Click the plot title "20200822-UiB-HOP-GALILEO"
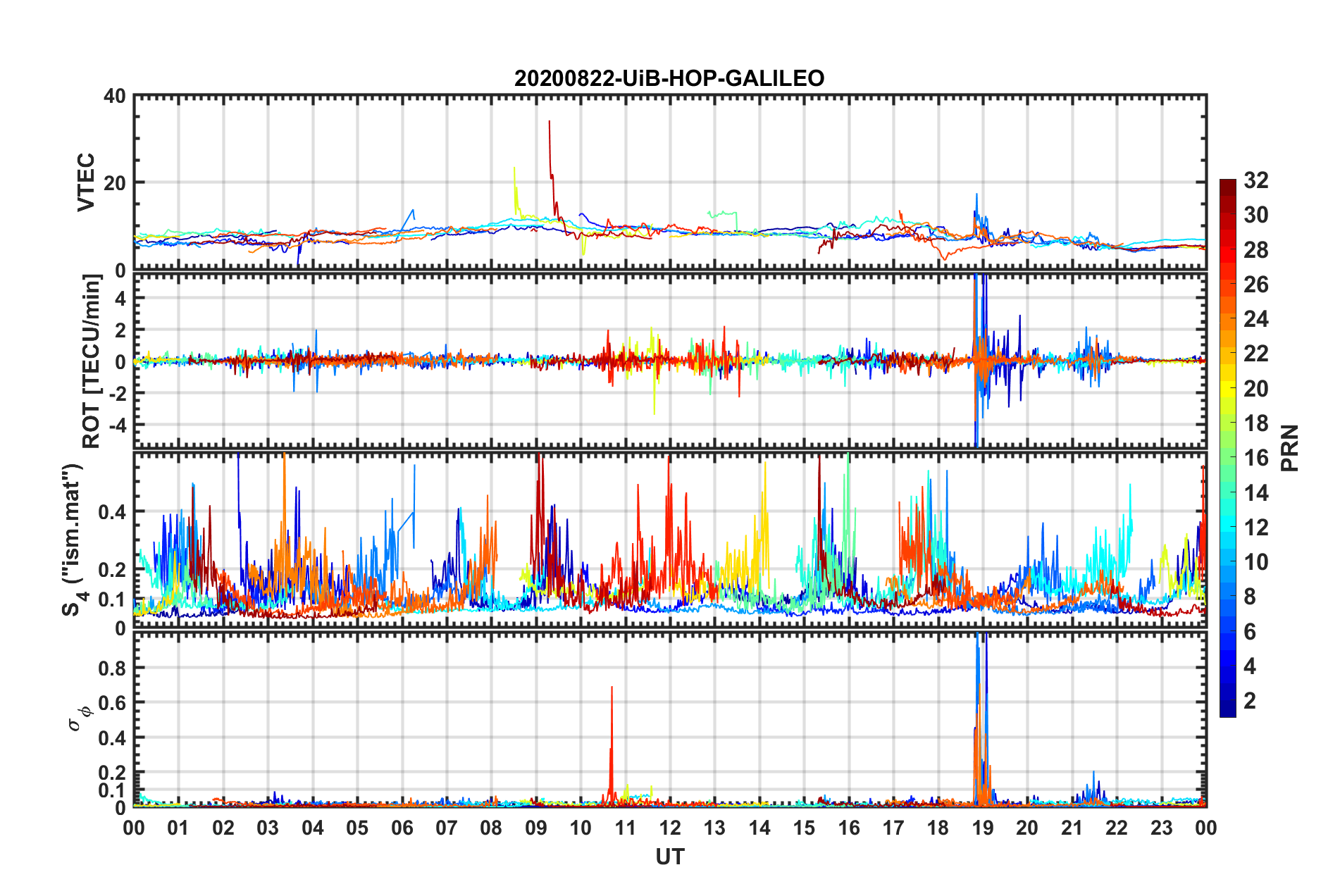The image size is (1340, 896). [669, 78]
